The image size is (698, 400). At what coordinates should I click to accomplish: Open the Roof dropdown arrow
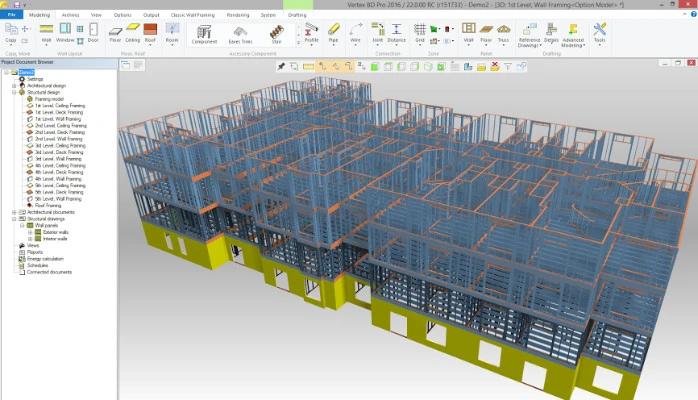tap(150, 45)
